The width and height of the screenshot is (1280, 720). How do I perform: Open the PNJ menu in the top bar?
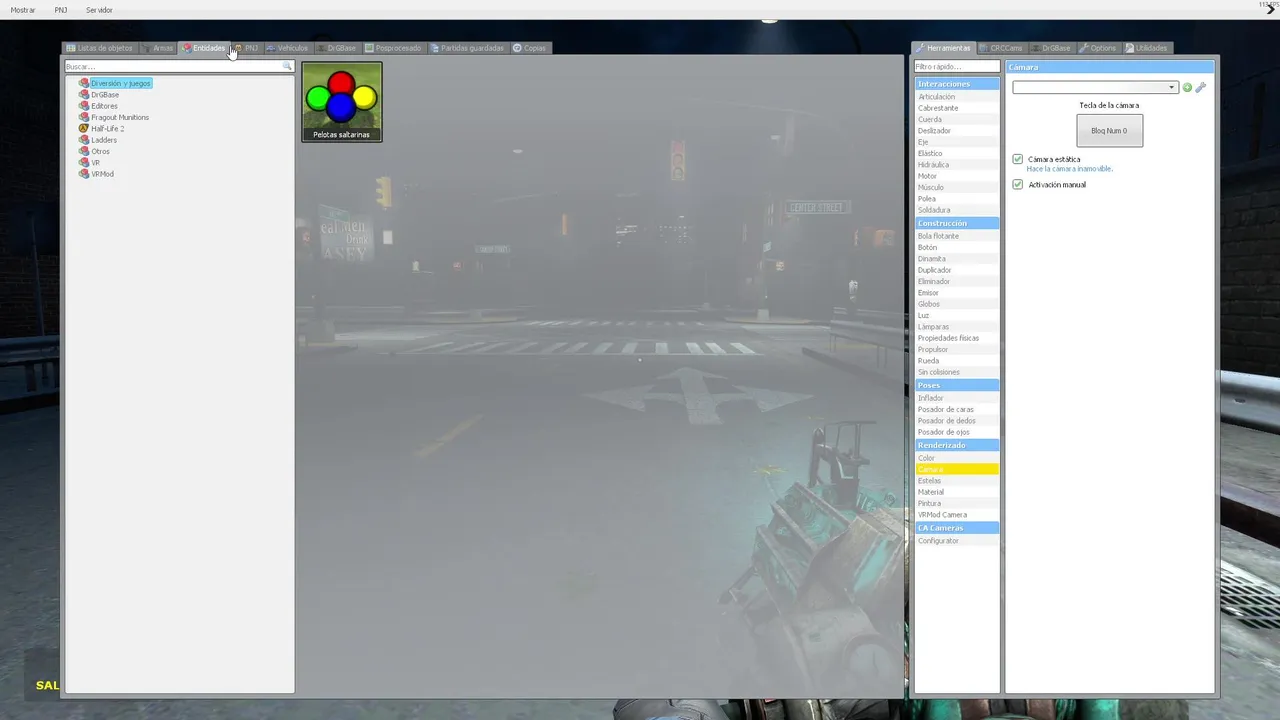(x=61, y=10)
